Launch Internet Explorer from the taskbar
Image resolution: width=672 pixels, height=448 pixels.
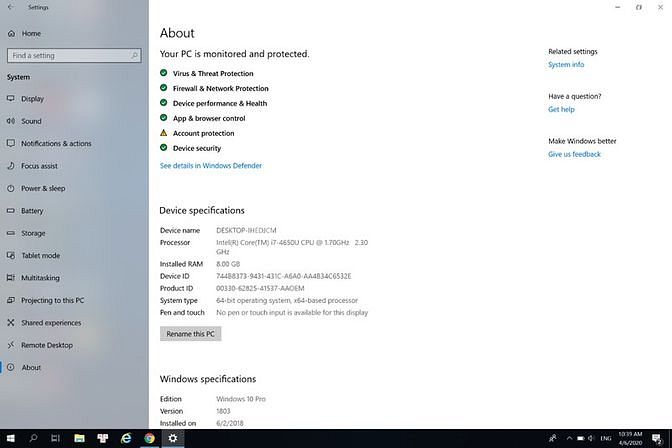(126, 438)
